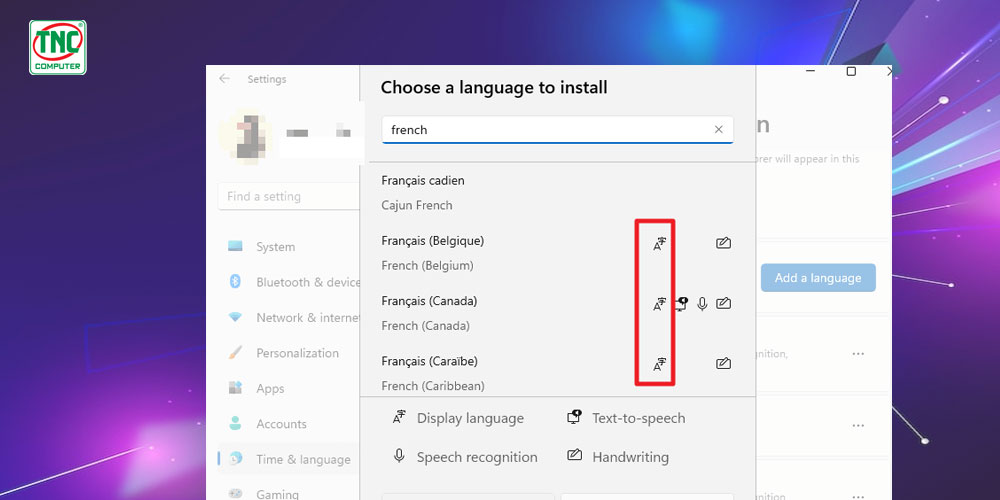This screenshot has height=500, width=1000.
Task: Click display language icon for Français (Caraïbe)
Action: [x=659, y=364]
